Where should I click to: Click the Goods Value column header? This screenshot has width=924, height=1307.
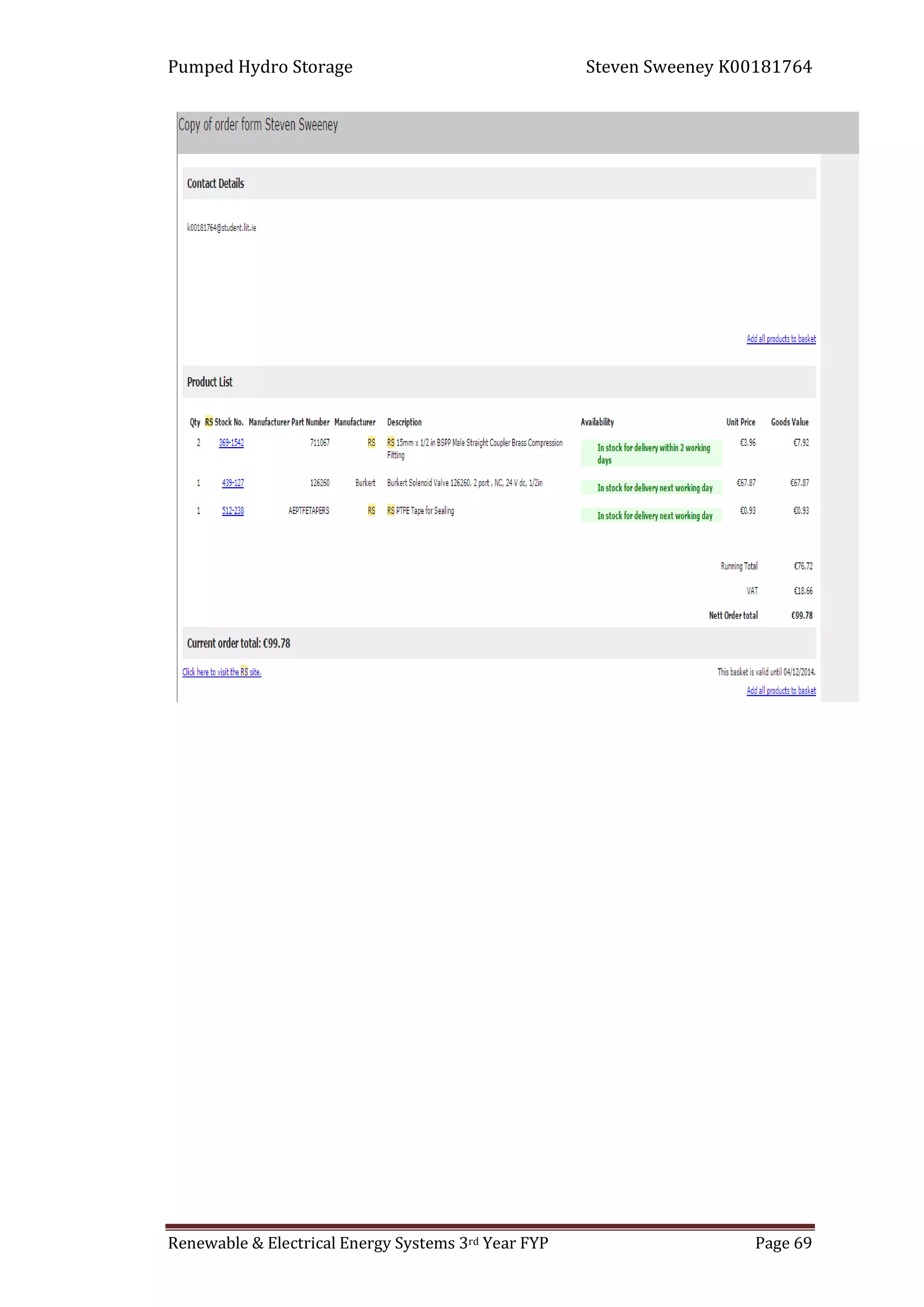pyautogui.click(x=789, y=422)
